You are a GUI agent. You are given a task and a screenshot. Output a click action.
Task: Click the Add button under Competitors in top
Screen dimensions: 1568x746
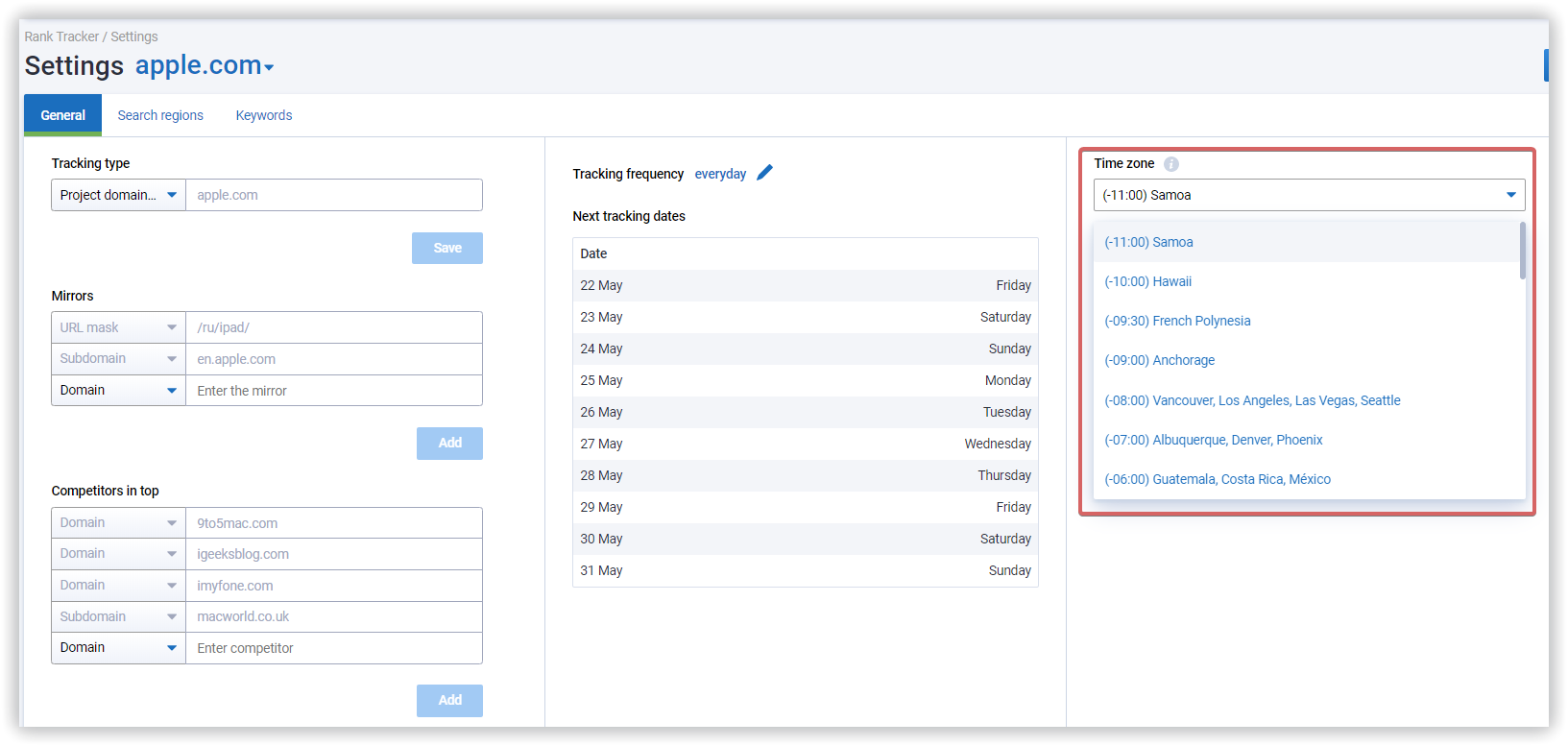[450, 701]
